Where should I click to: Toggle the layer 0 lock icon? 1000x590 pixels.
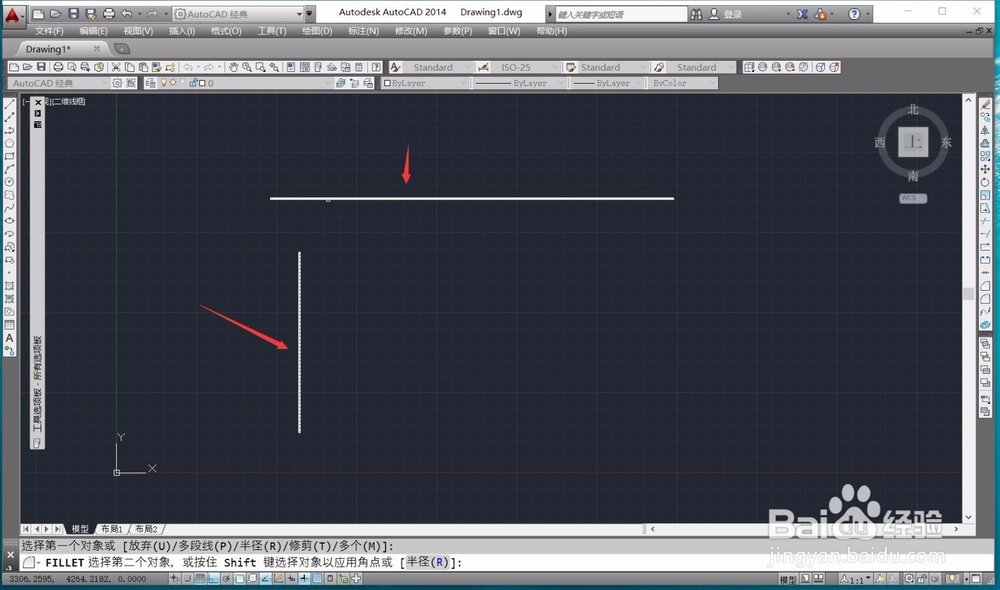click(x=193, y=83)
